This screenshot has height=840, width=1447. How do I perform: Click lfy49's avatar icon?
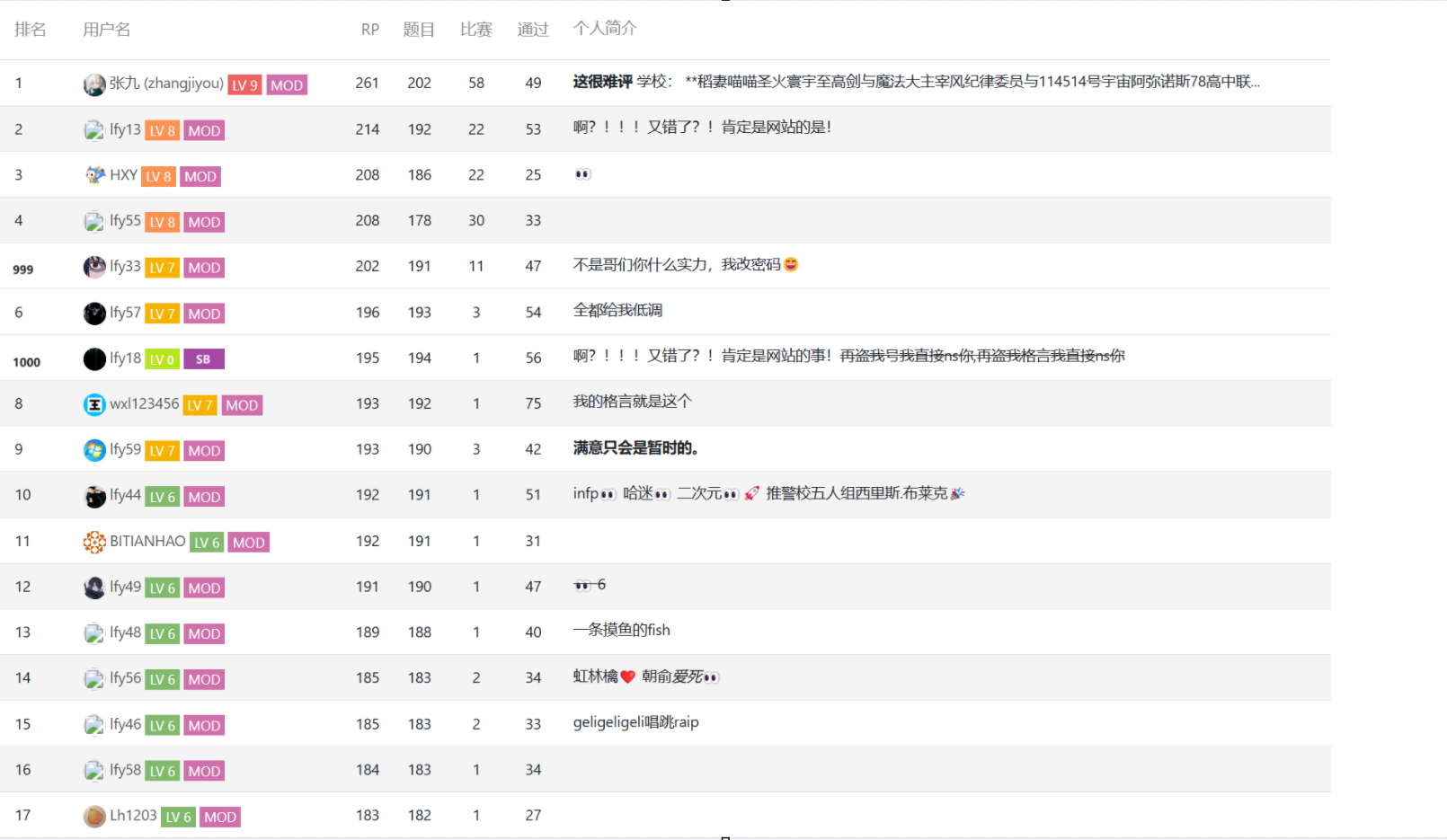[x=94, y=588]
